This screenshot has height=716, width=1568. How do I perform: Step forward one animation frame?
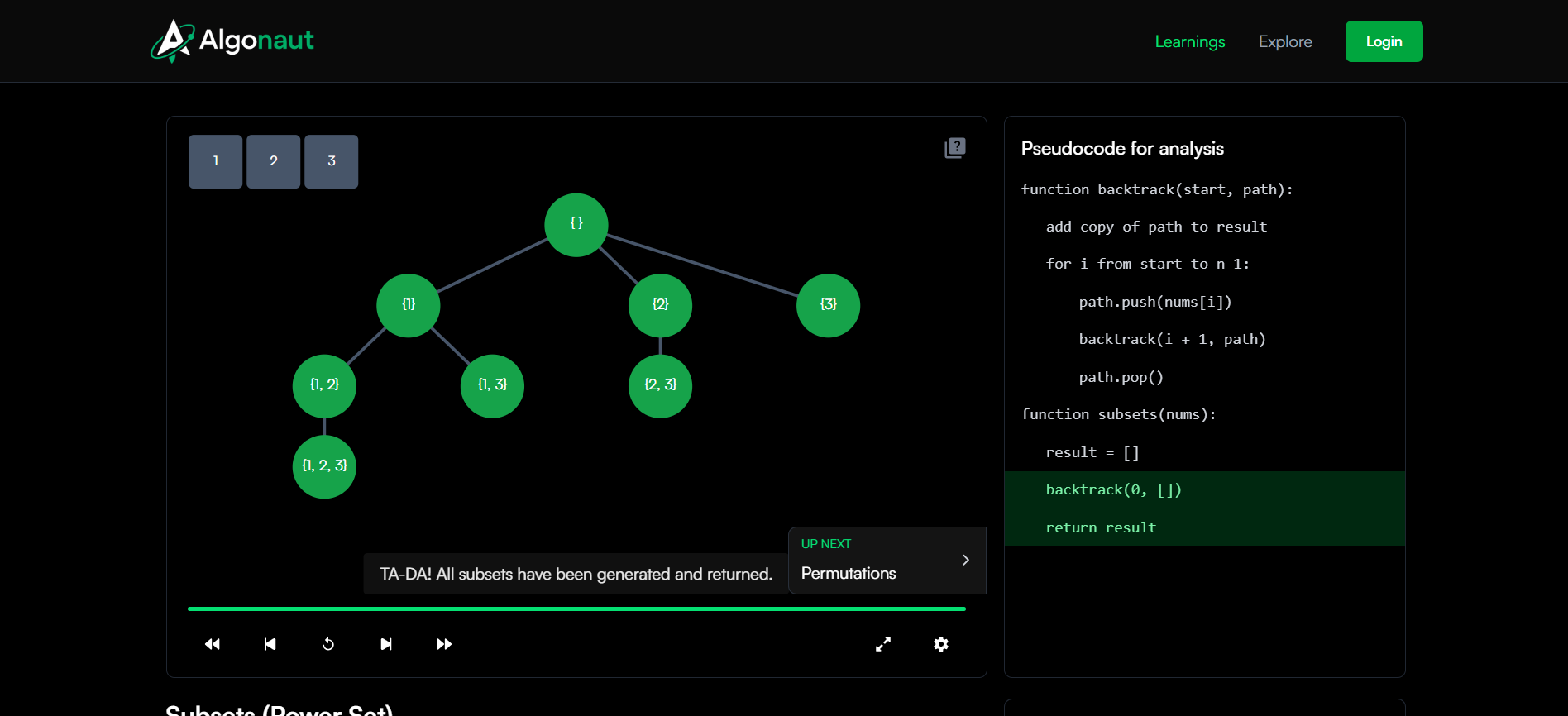point(386,644)
